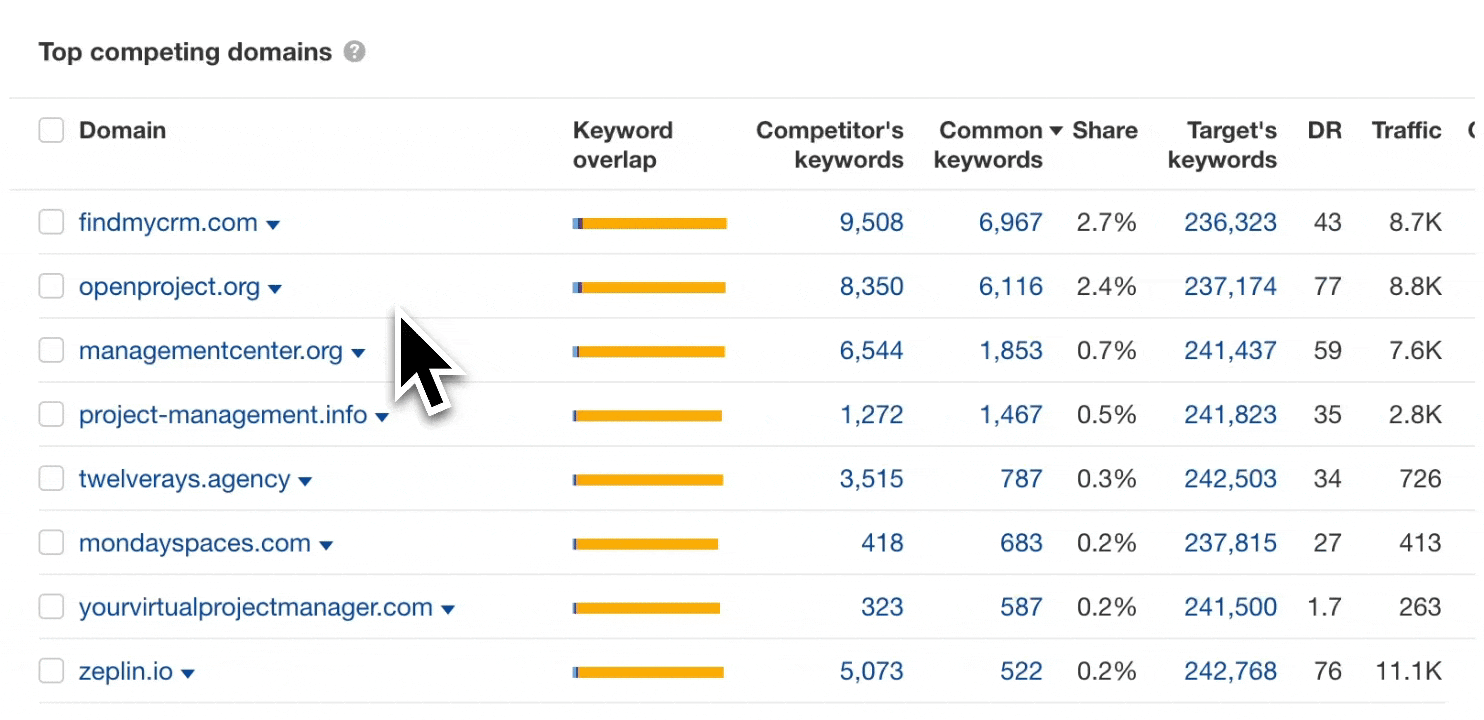Sort by the Traffic column header
This screenshot has height=720, width=1484.
[x=1406, y=131]
